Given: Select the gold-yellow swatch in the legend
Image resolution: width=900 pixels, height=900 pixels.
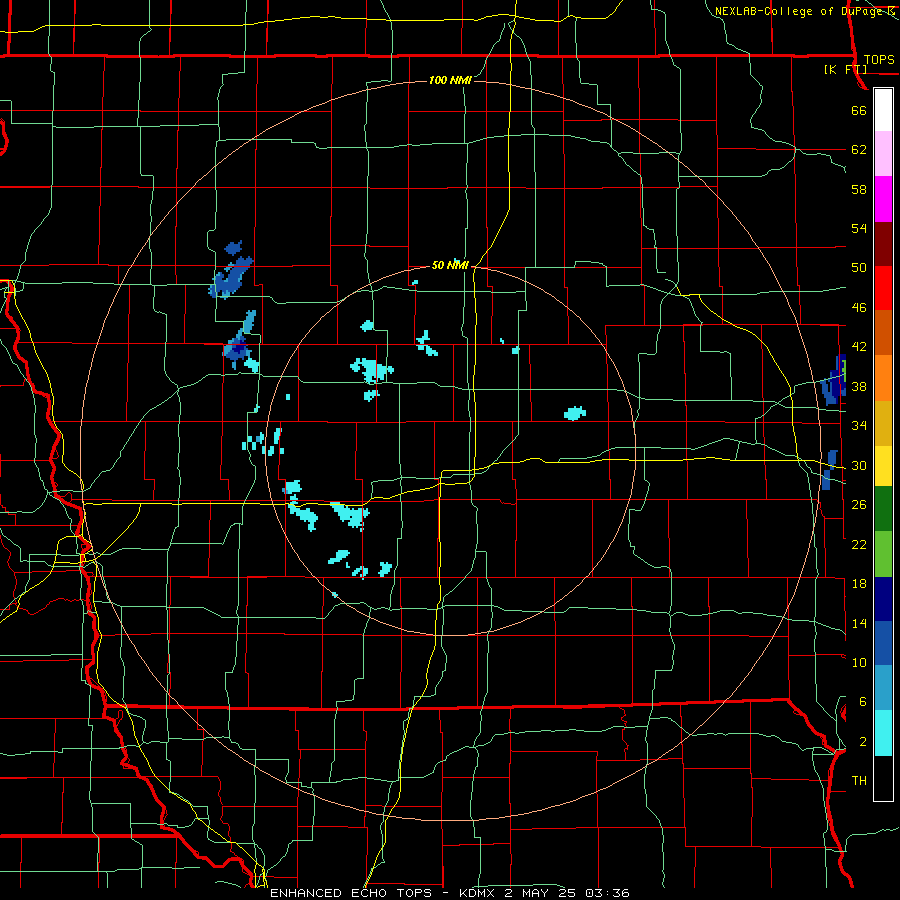Looking at the screenshot, I should pos(883,422).
